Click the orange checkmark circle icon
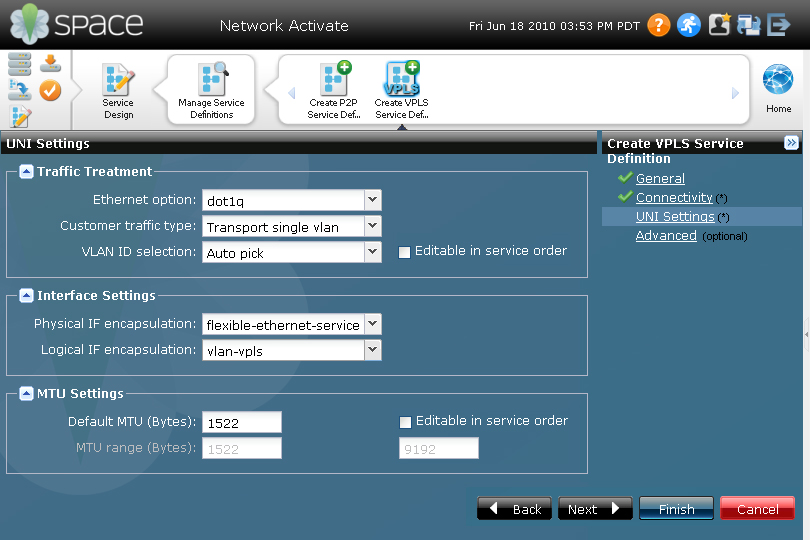Viewport: 810px width, 540px height. click(50, 90)
